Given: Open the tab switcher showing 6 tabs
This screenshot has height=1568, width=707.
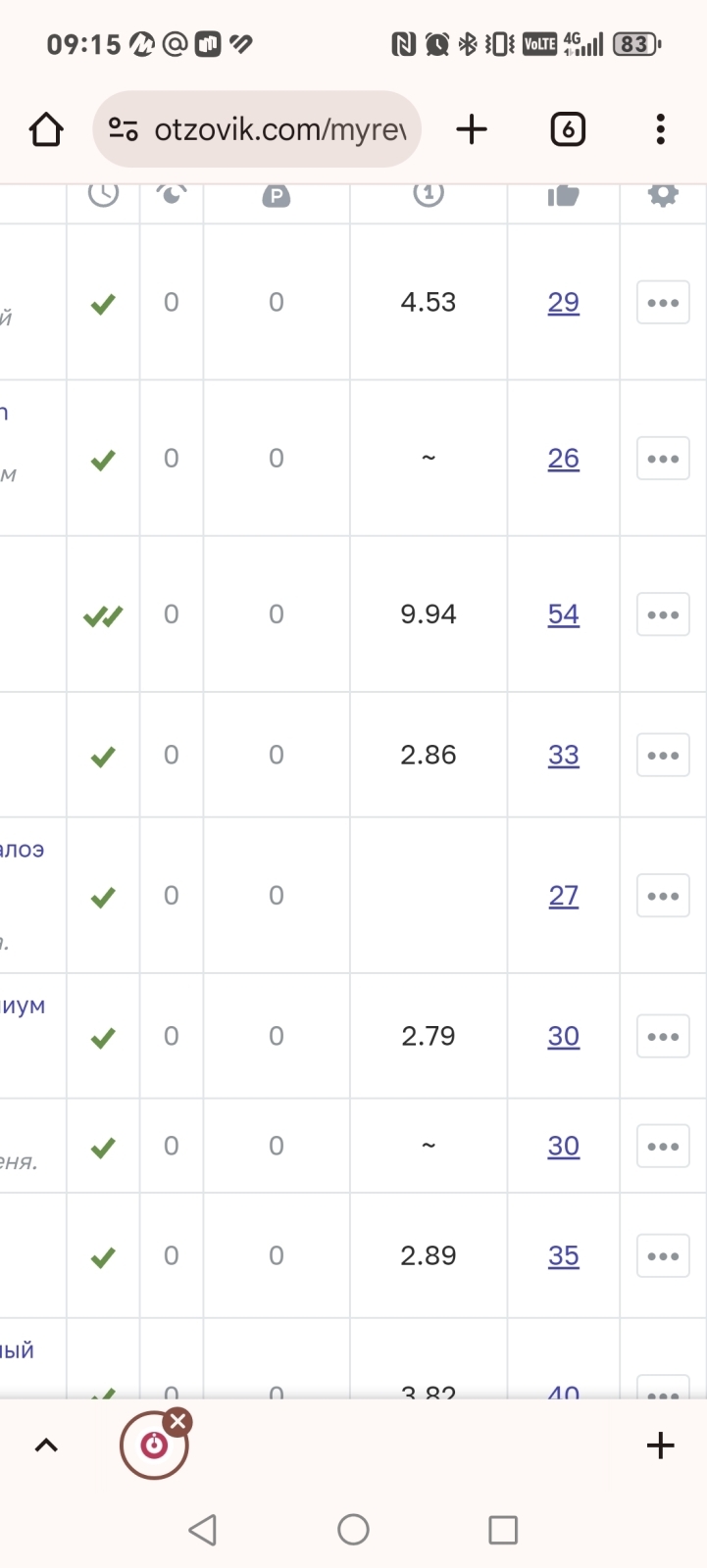Looking at the screenshot, I should [568, 129].
